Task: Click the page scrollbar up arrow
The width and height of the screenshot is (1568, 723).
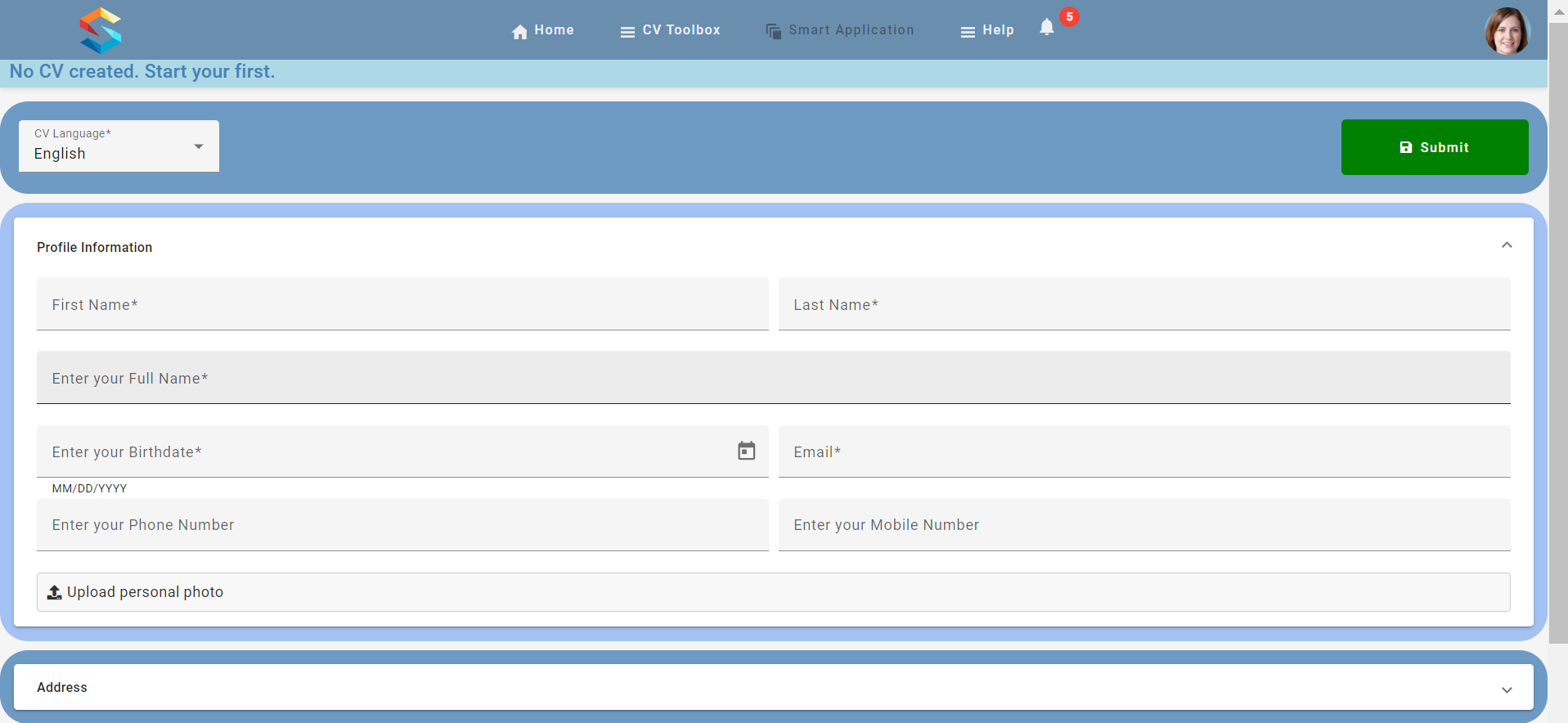Action: [x=1559, y=11]
